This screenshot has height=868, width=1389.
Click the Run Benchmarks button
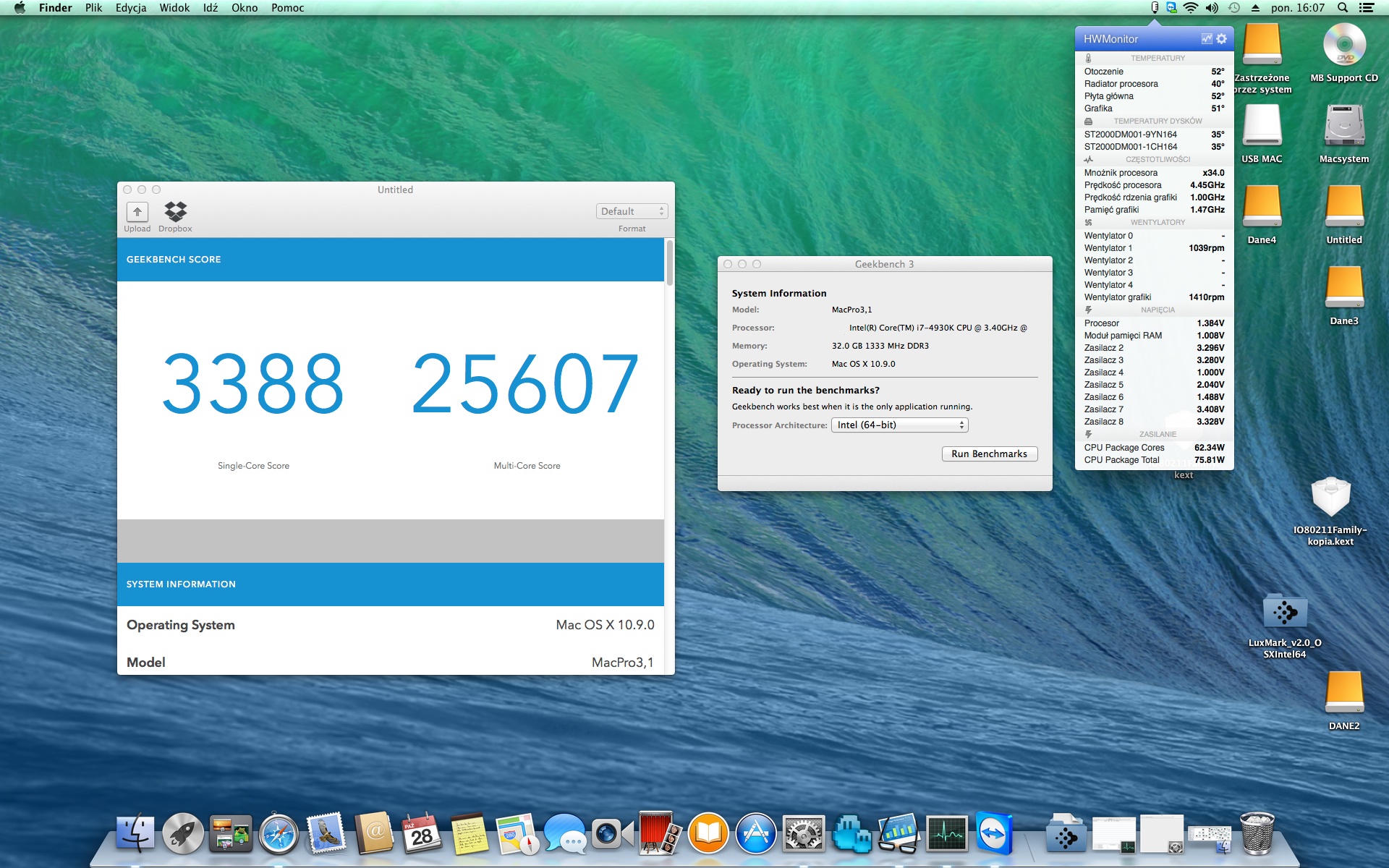point(989,454)
